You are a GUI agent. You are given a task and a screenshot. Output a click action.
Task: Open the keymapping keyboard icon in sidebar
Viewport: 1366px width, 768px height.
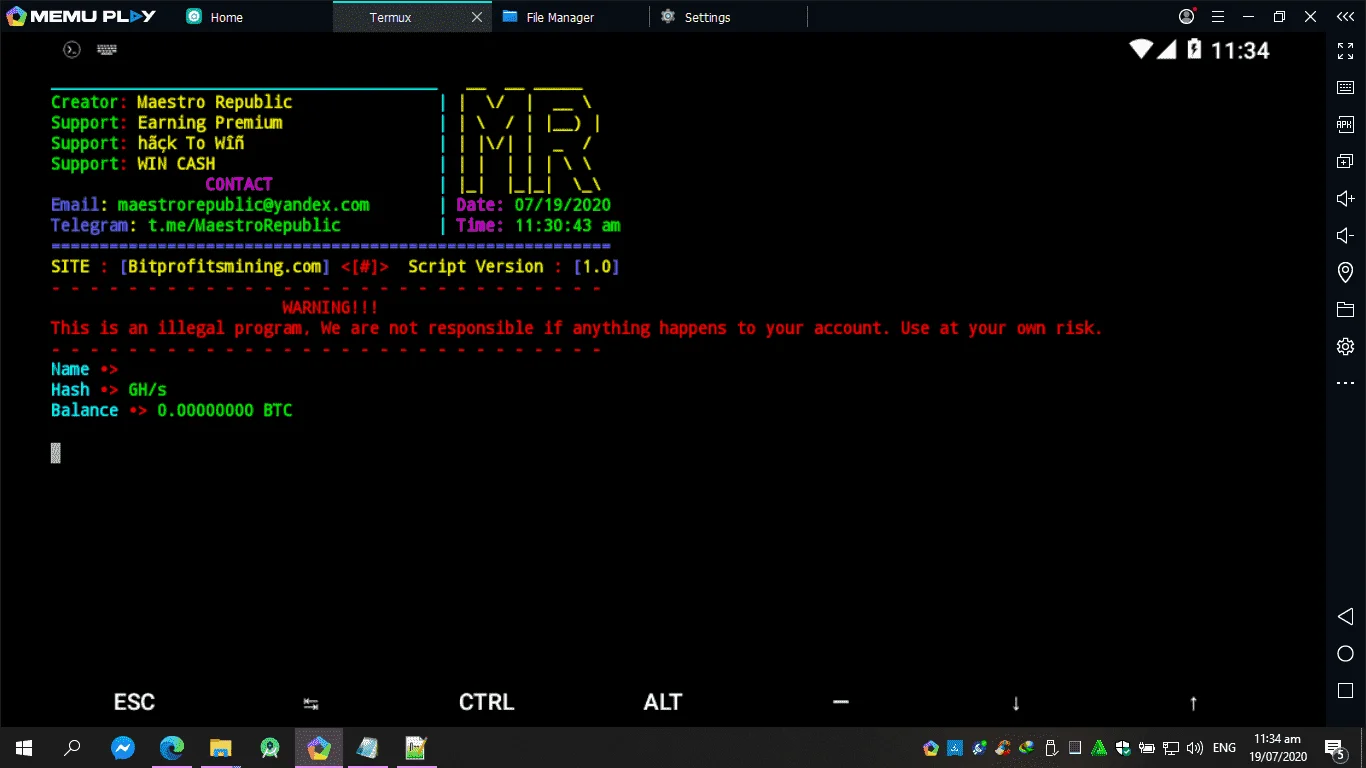pos(1345,88)
